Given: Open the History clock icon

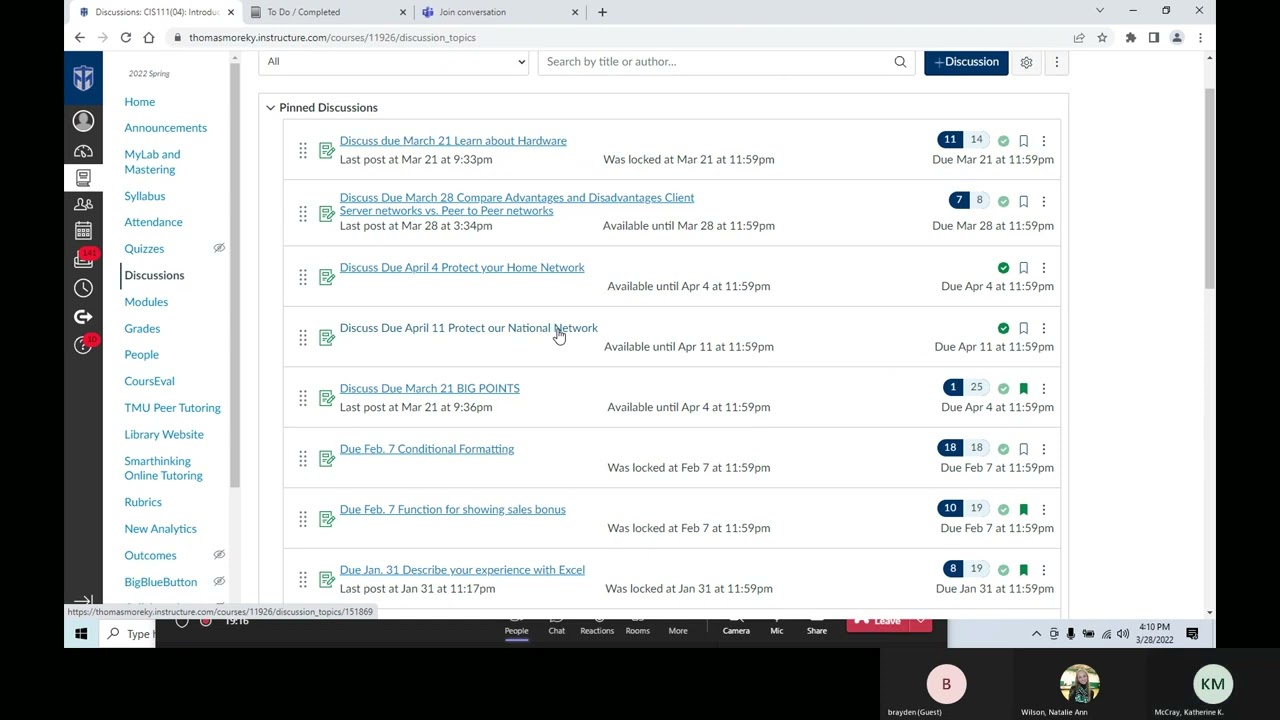Looking at the screenshot, I should coord(83,288).
